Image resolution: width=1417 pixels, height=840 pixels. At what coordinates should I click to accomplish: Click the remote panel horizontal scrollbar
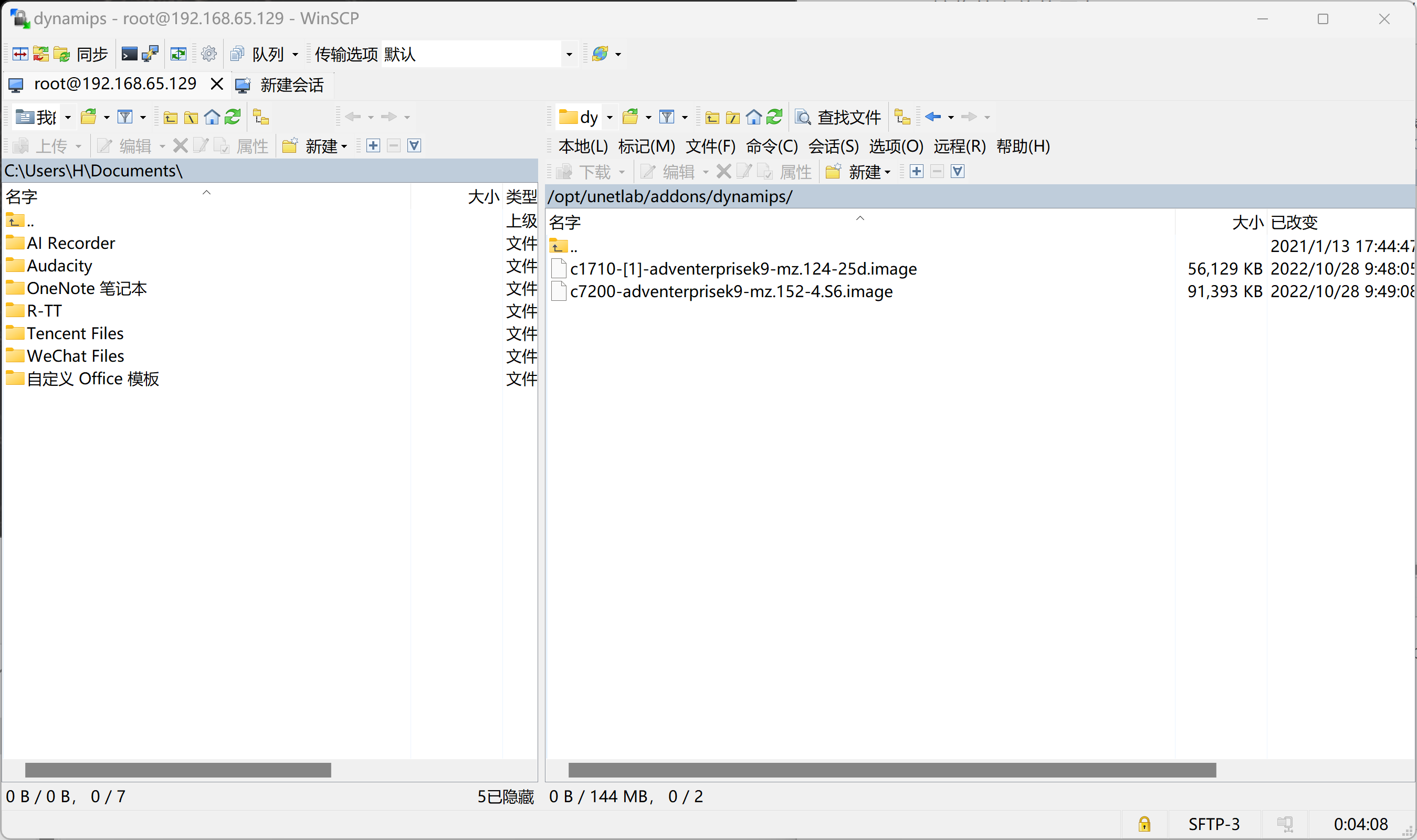pyautogui.click(x=892, y=770)
